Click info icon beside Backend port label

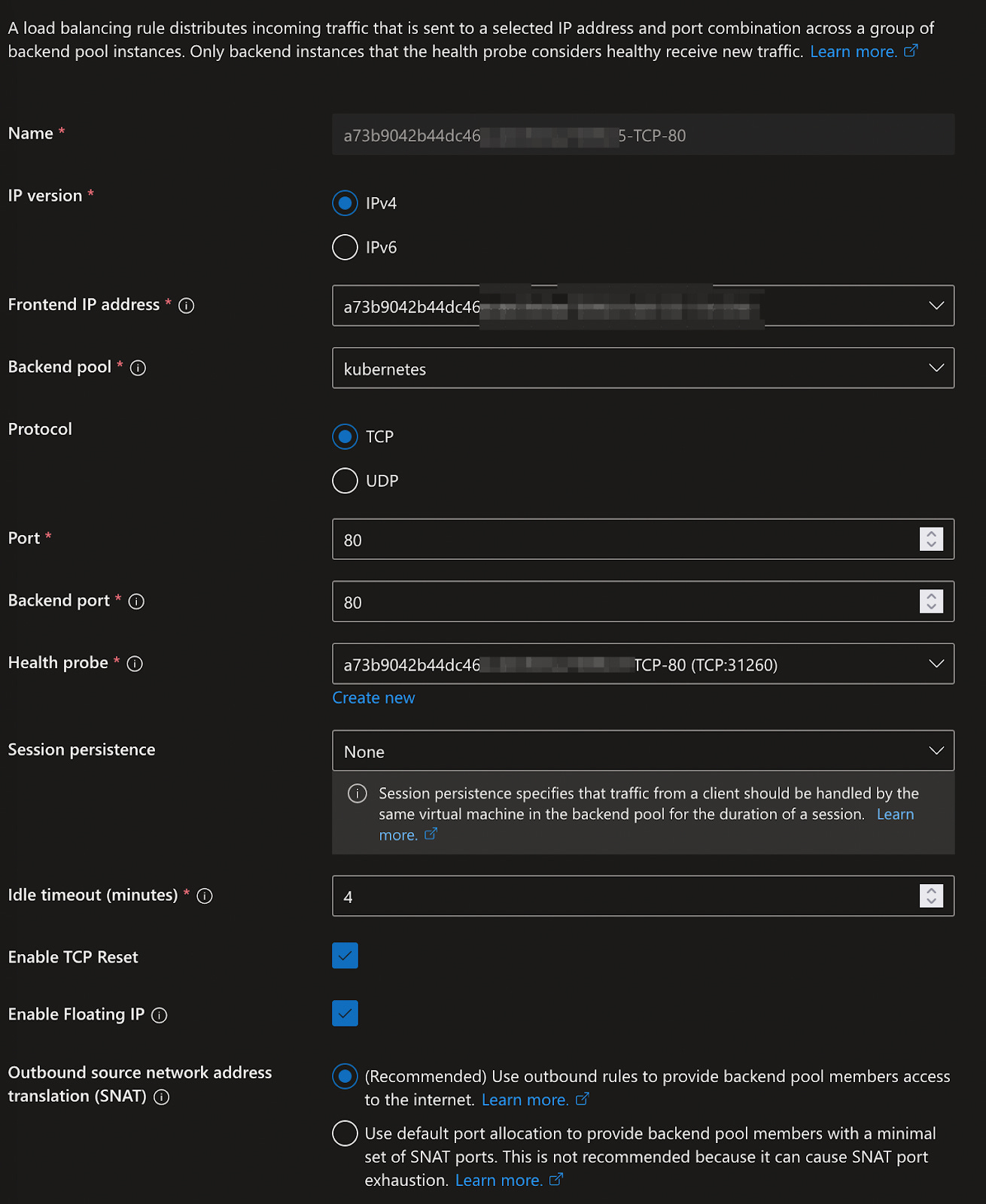(136, 601)
